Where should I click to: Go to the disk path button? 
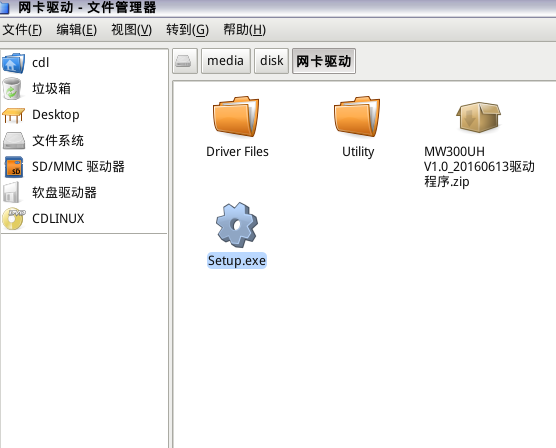272,61
